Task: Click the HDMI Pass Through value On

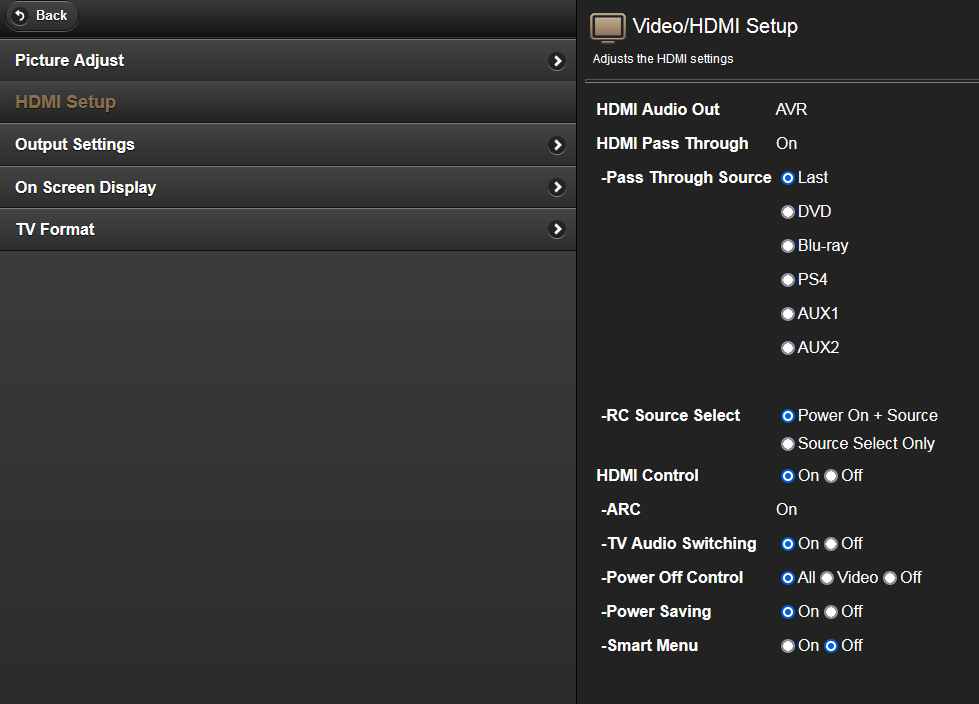Action: [x=787, y=144]
